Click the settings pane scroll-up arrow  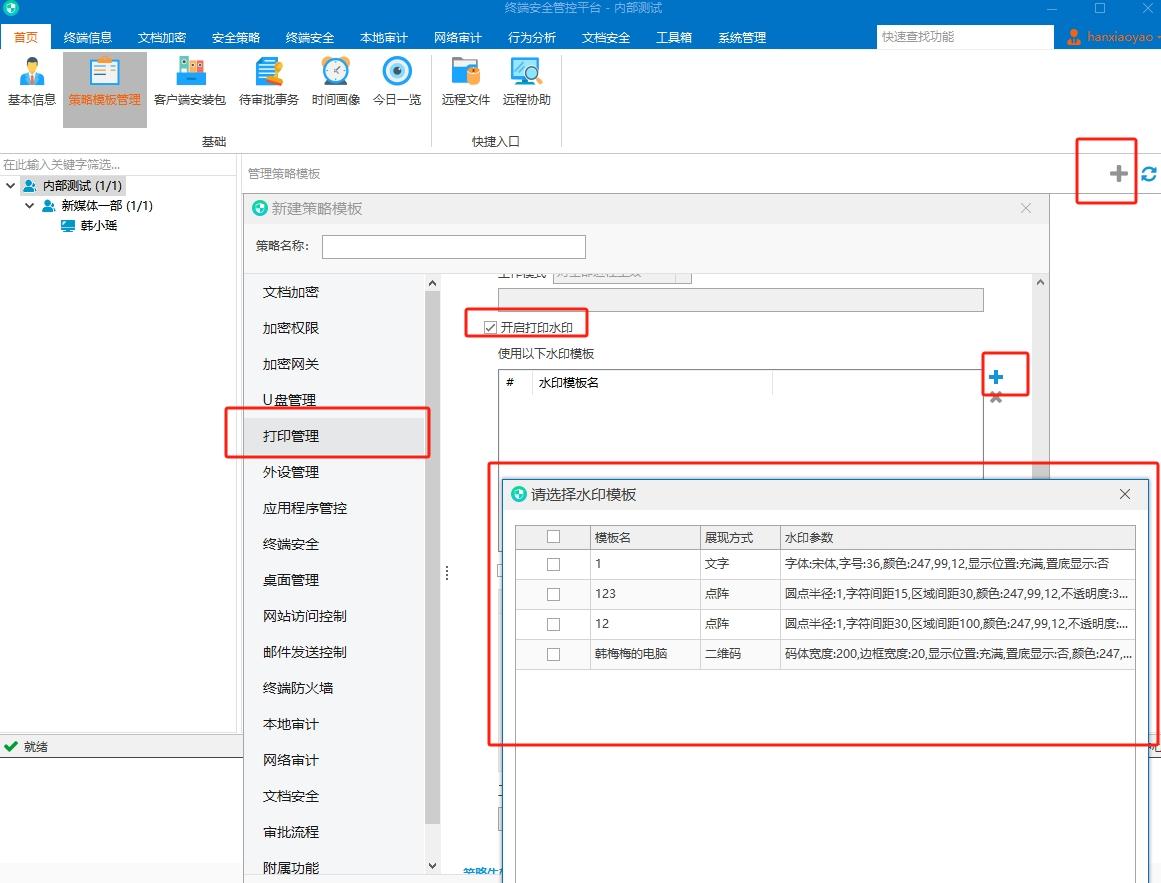point(1040,282)
